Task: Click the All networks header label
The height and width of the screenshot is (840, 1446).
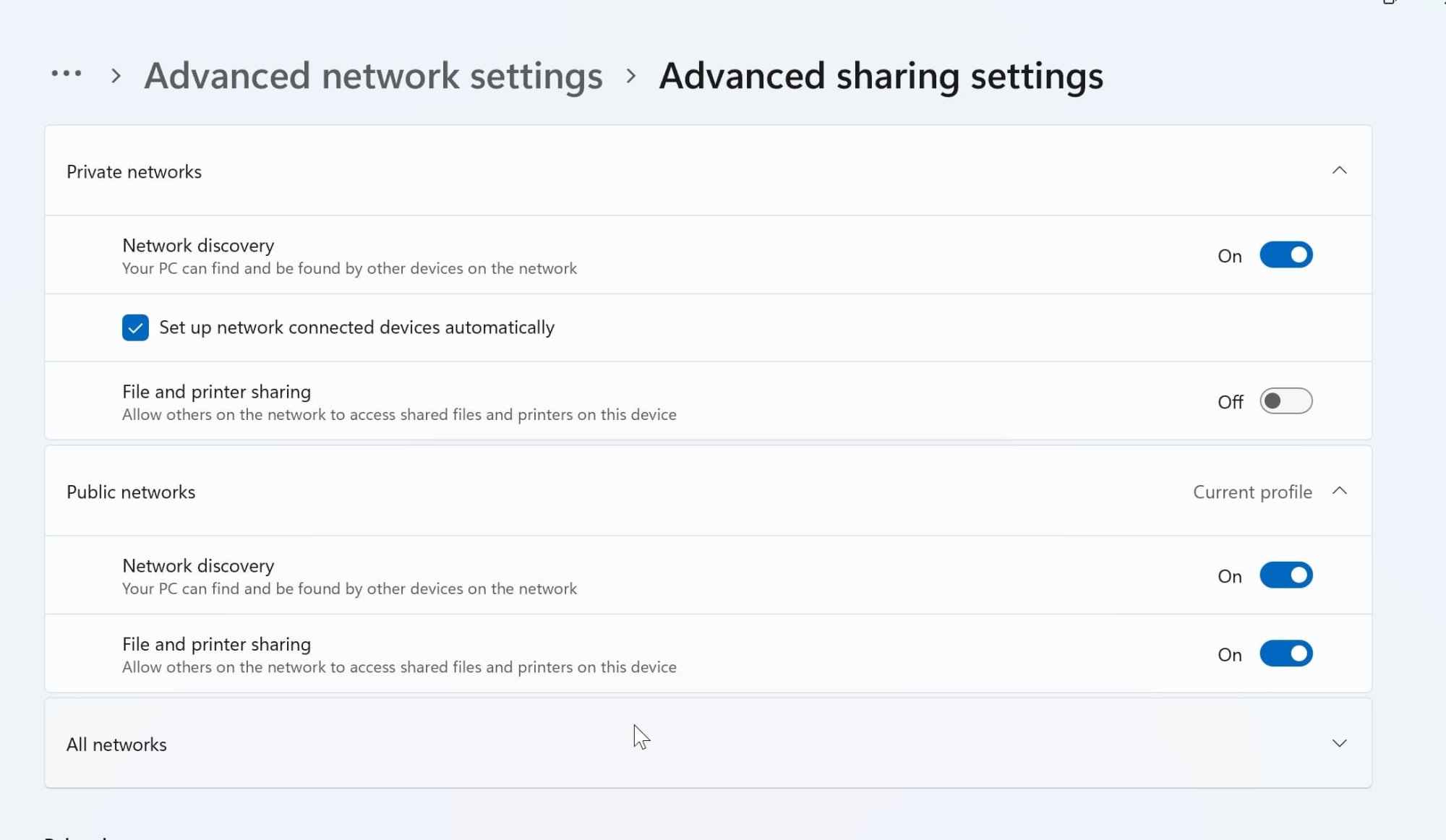Action: pyautogui.click(x=116, y=745)
